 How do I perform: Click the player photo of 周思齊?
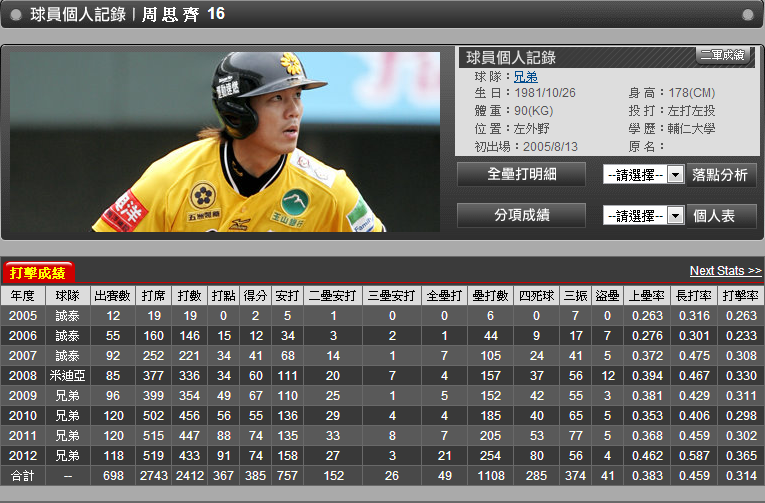(225, 142)
